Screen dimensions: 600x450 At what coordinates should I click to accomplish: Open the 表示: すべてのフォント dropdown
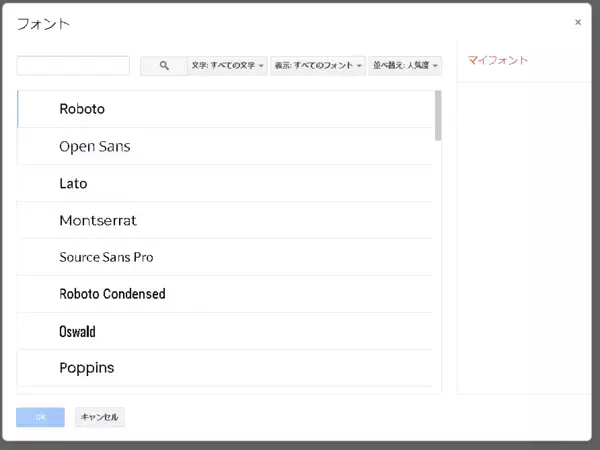coord(318,65)
